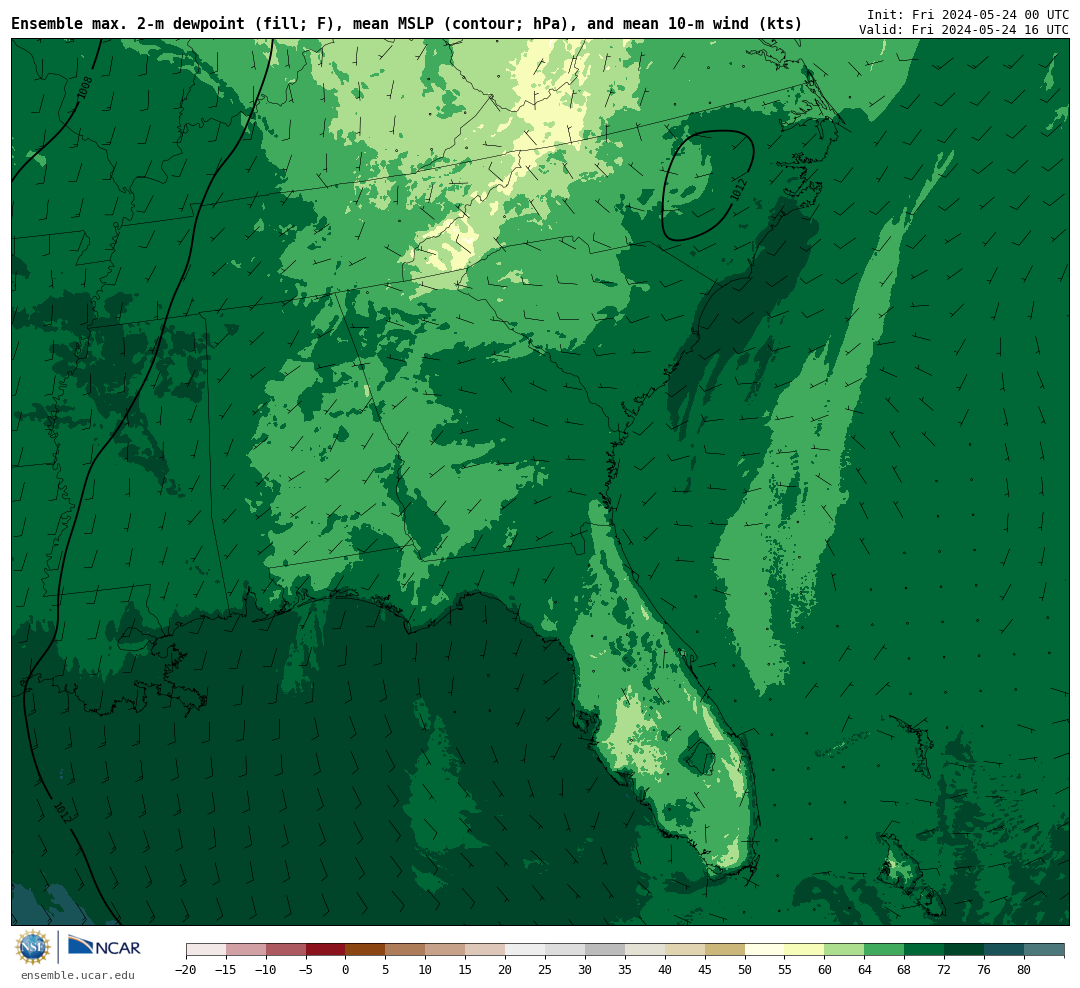Image resolution: width=1080 pixels, height=988 pixels.
Task: Select the color swatch between -15 and -10
Action: (246, 950)
